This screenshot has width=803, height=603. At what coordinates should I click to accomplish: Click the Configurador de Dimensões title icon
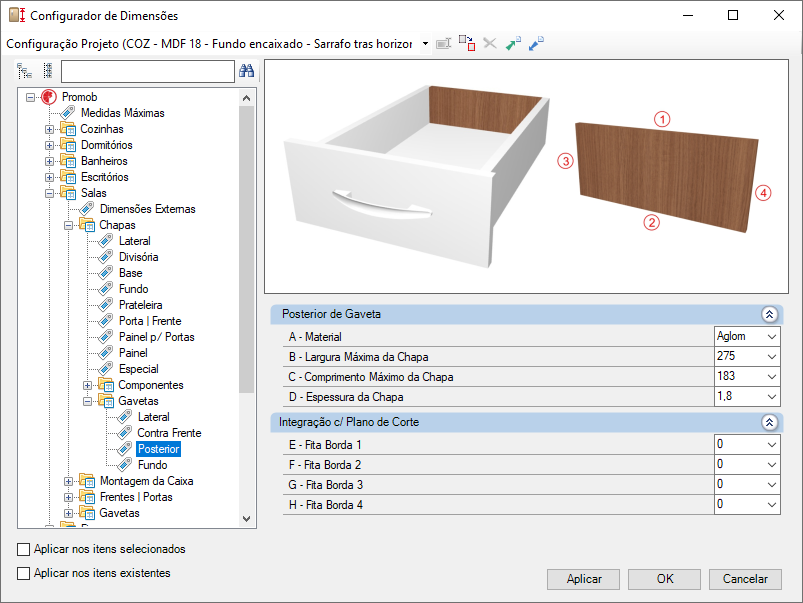point(17,15)
